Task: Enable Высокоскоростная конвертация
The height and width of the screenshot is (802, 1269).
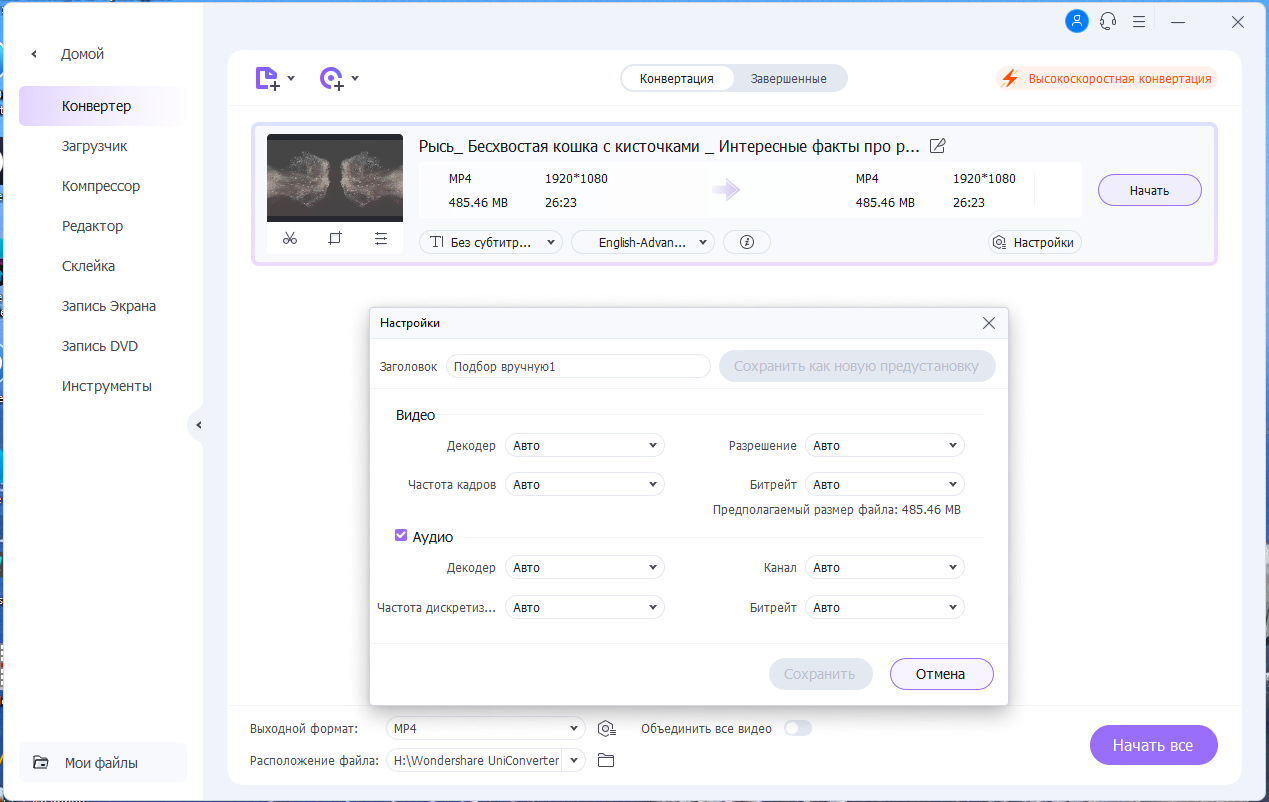Action: coord(1107,78)
